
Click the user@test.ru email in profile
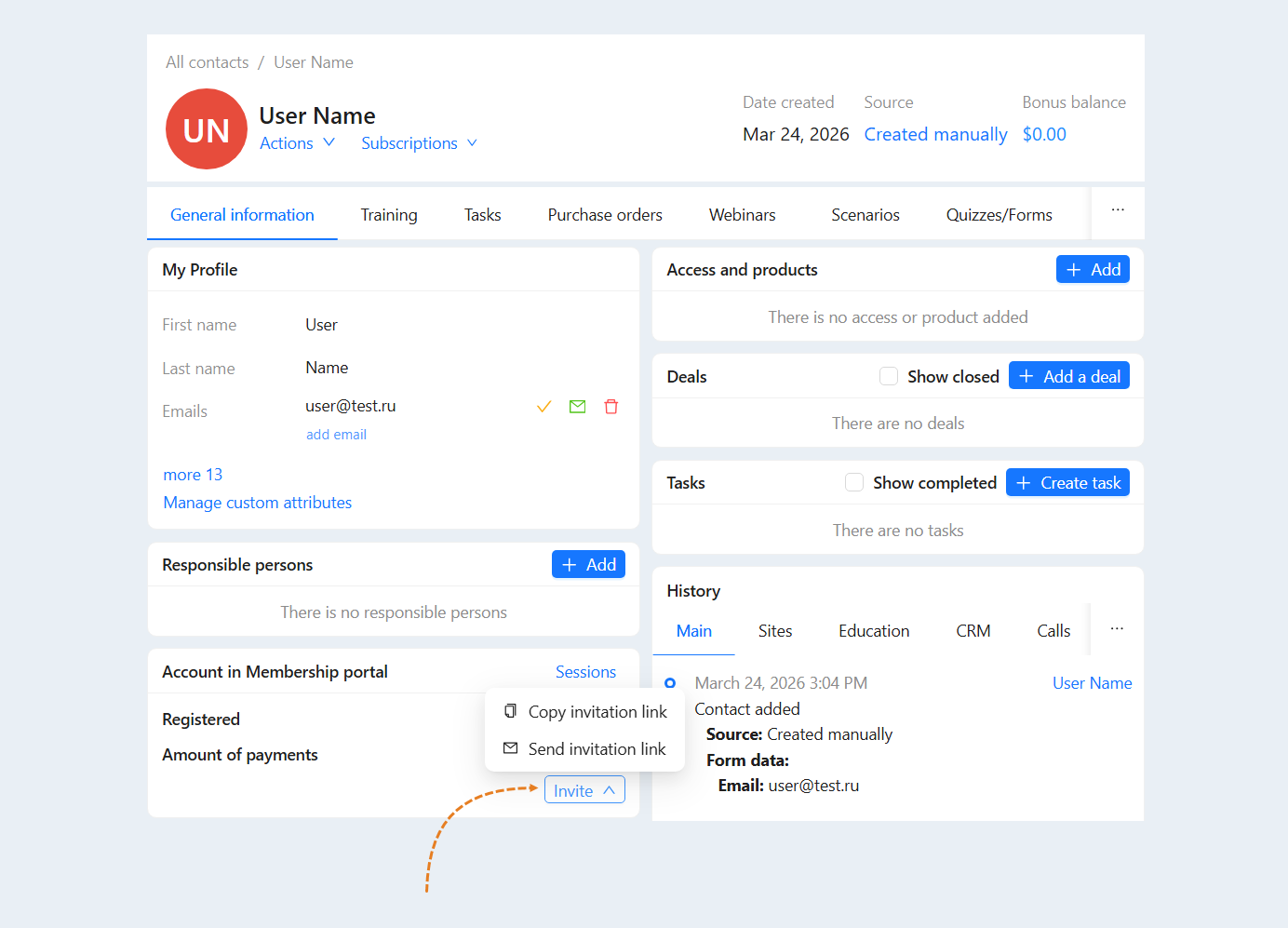tap(351, 406)
